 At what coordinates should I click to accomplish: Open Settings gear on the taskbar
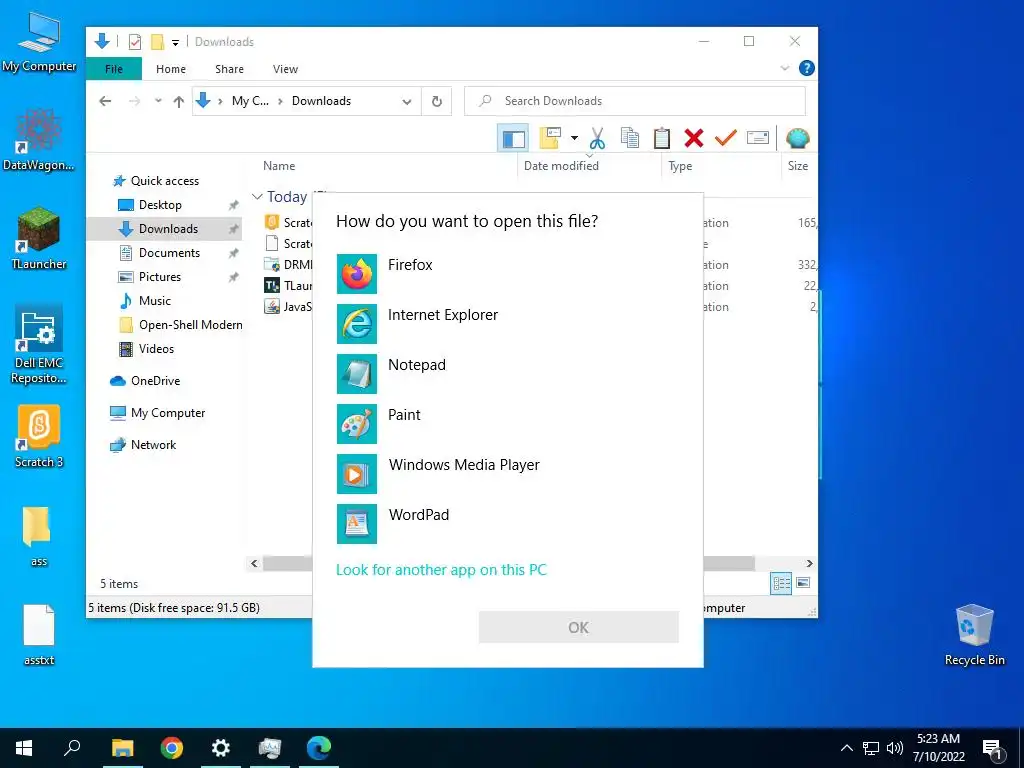click(221, 748)
